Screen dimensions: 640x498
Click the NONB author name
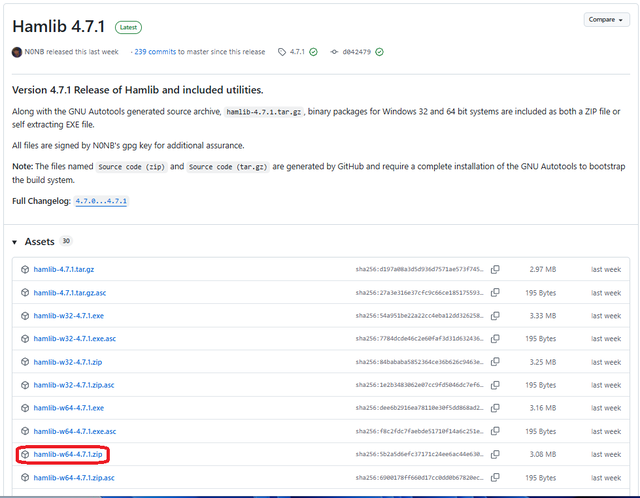click(x=34, y=52)
